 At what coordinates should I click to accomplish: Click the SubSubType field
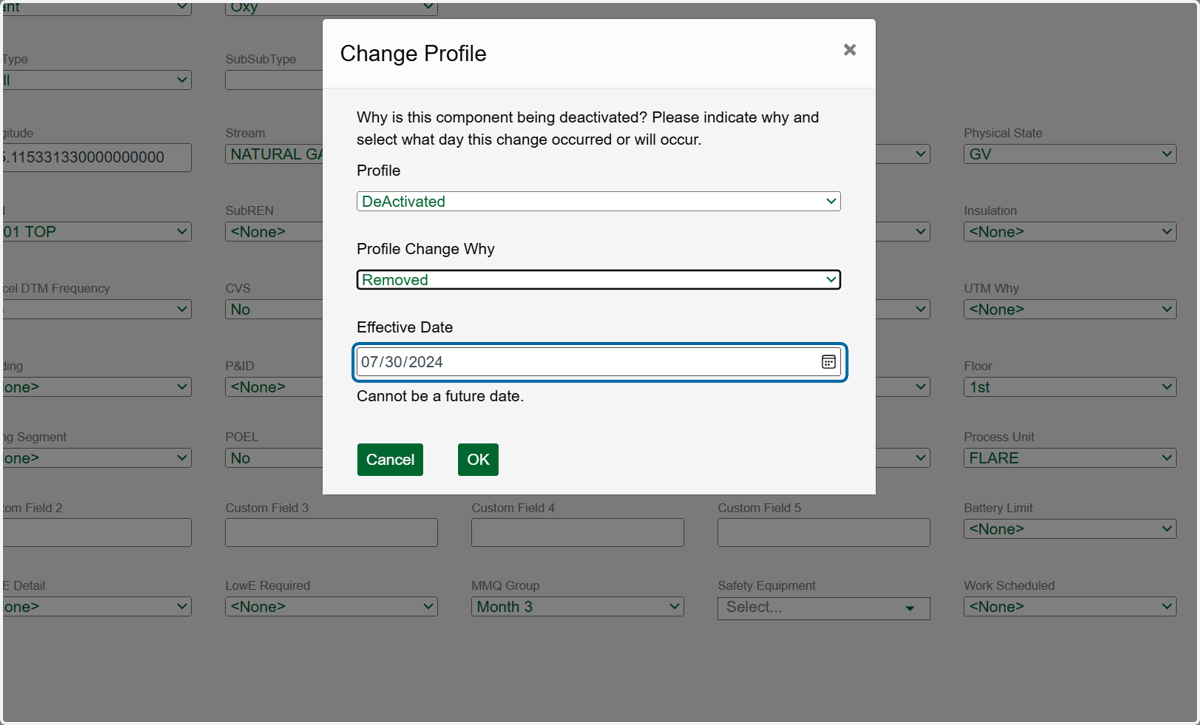(275, 79)
